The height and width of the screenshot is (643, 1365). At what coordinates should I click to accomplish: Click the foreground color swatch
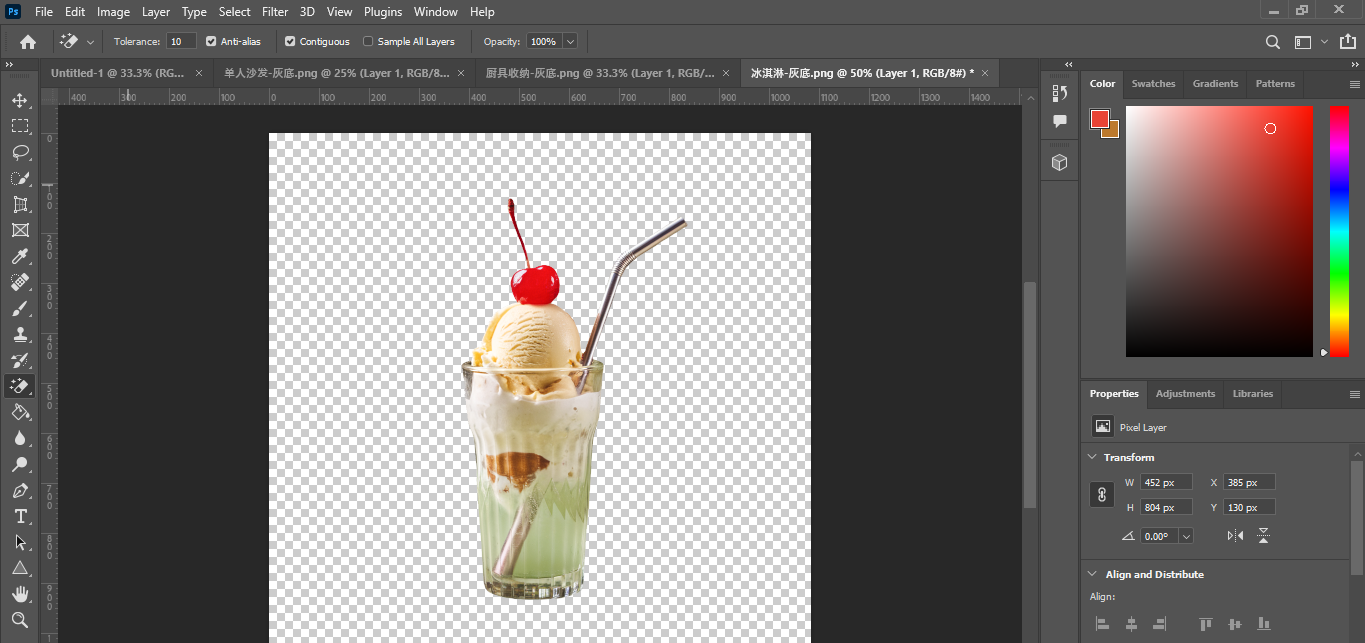pos(1099,119)
